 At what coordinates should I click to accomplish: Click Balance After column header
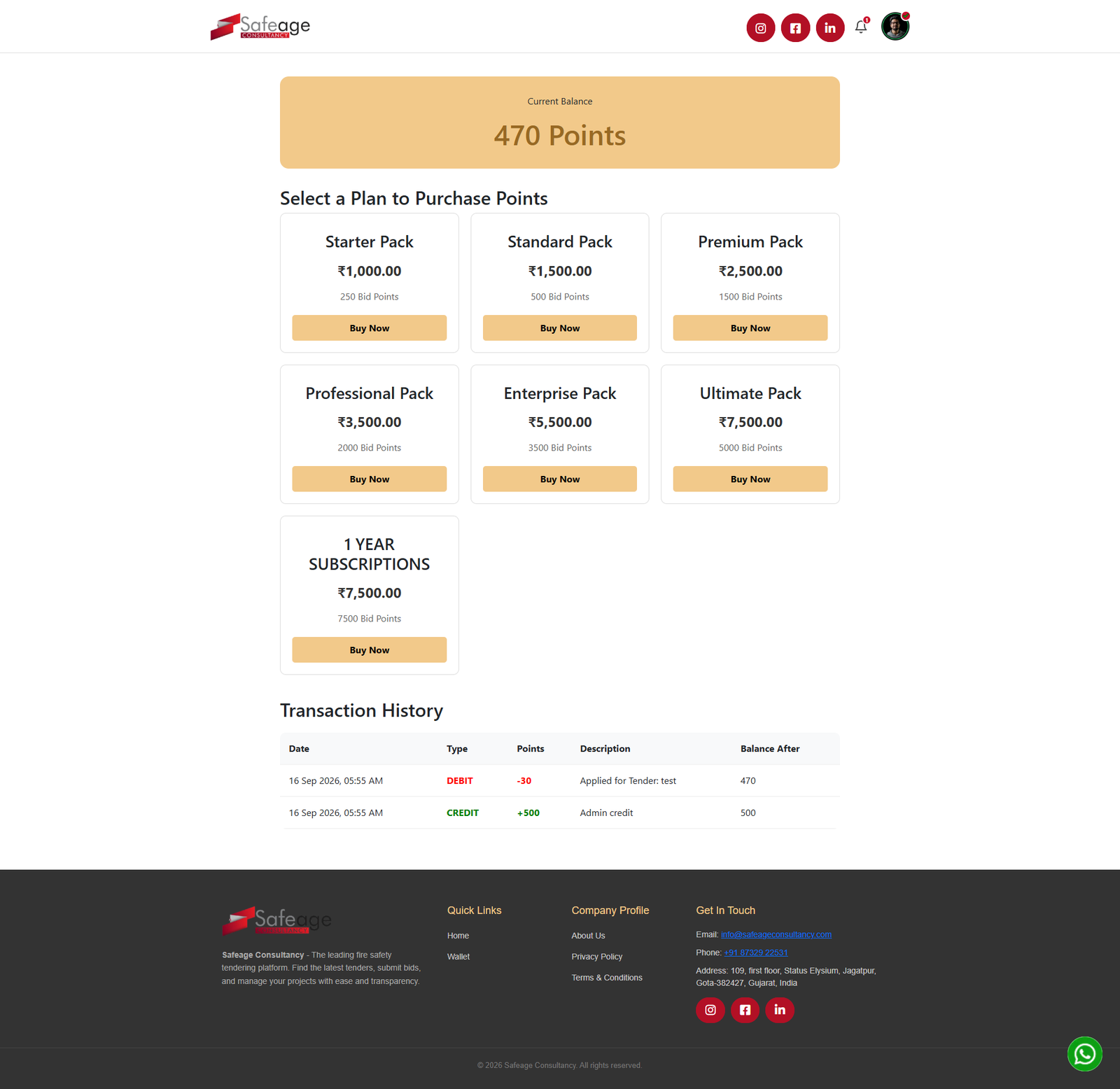point(770,749)
